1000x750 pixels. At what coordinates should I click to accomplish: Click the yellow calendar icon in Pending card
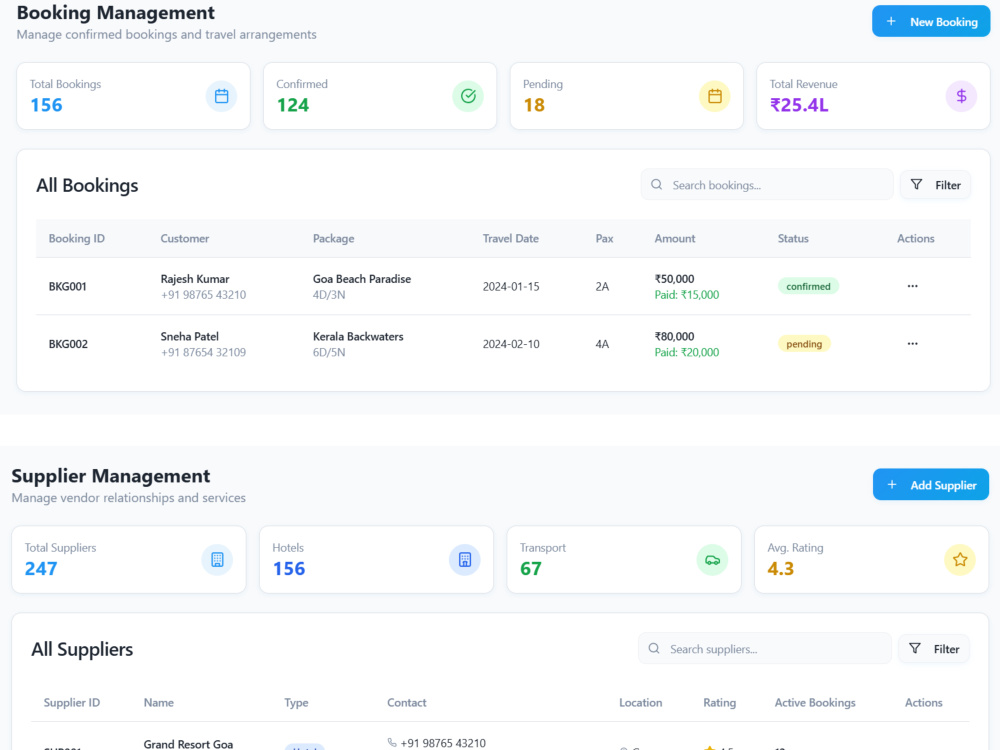click(715, 96)
